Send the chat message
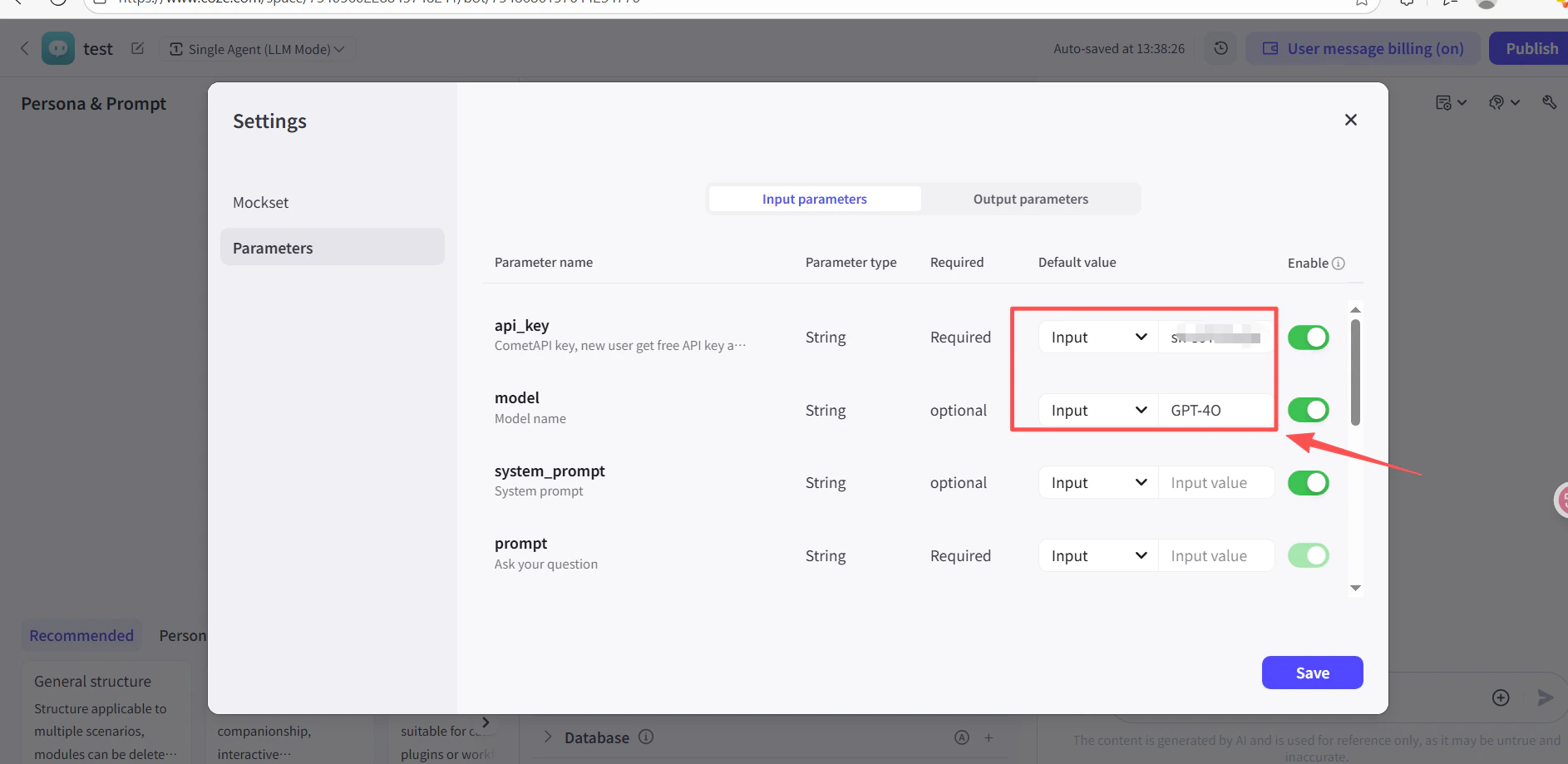Viewport: 1568px width, 764px height. (1545, 697)
